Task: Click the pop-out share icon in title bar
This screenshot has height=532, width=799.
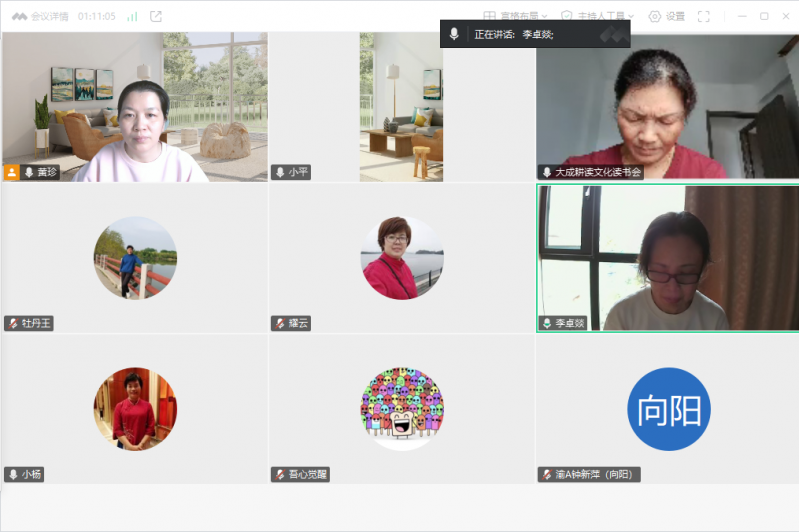Action: tap(156, 17)
